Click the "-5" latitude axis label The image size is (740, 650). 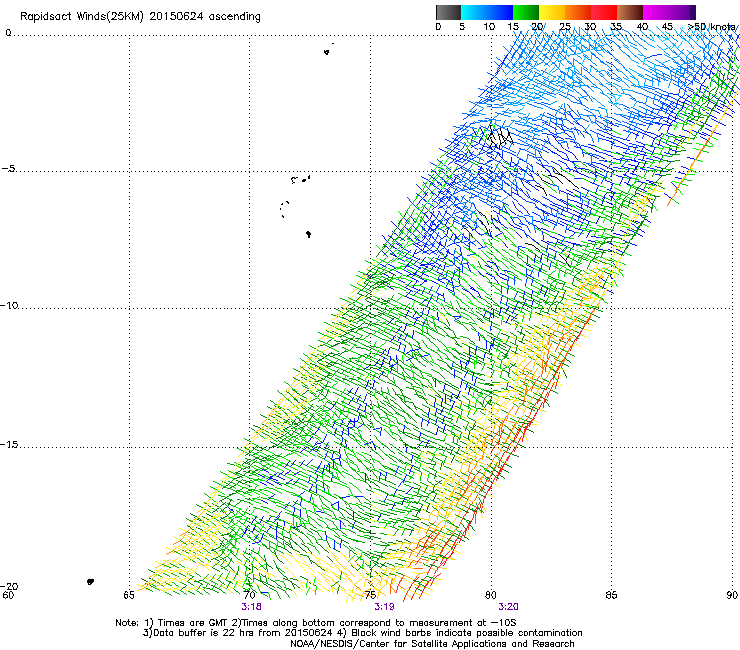coord(9,169)
